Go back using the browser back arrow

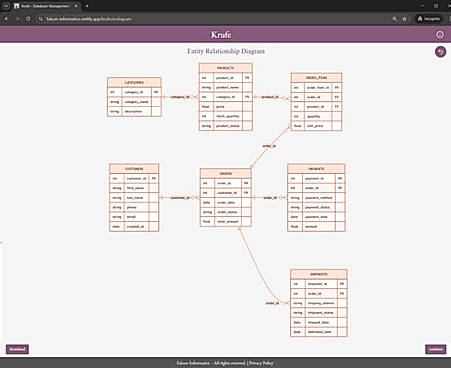[6, 19]
